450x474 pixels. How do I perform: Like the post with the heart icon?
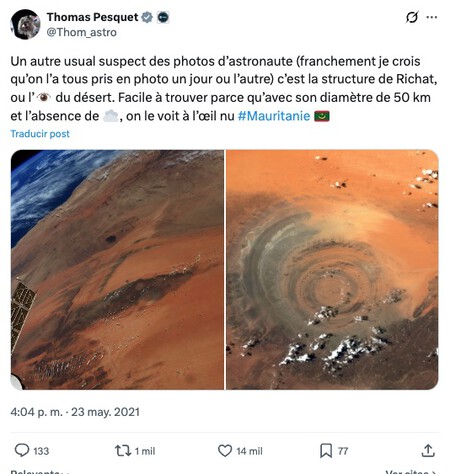[x=225, y=451]
